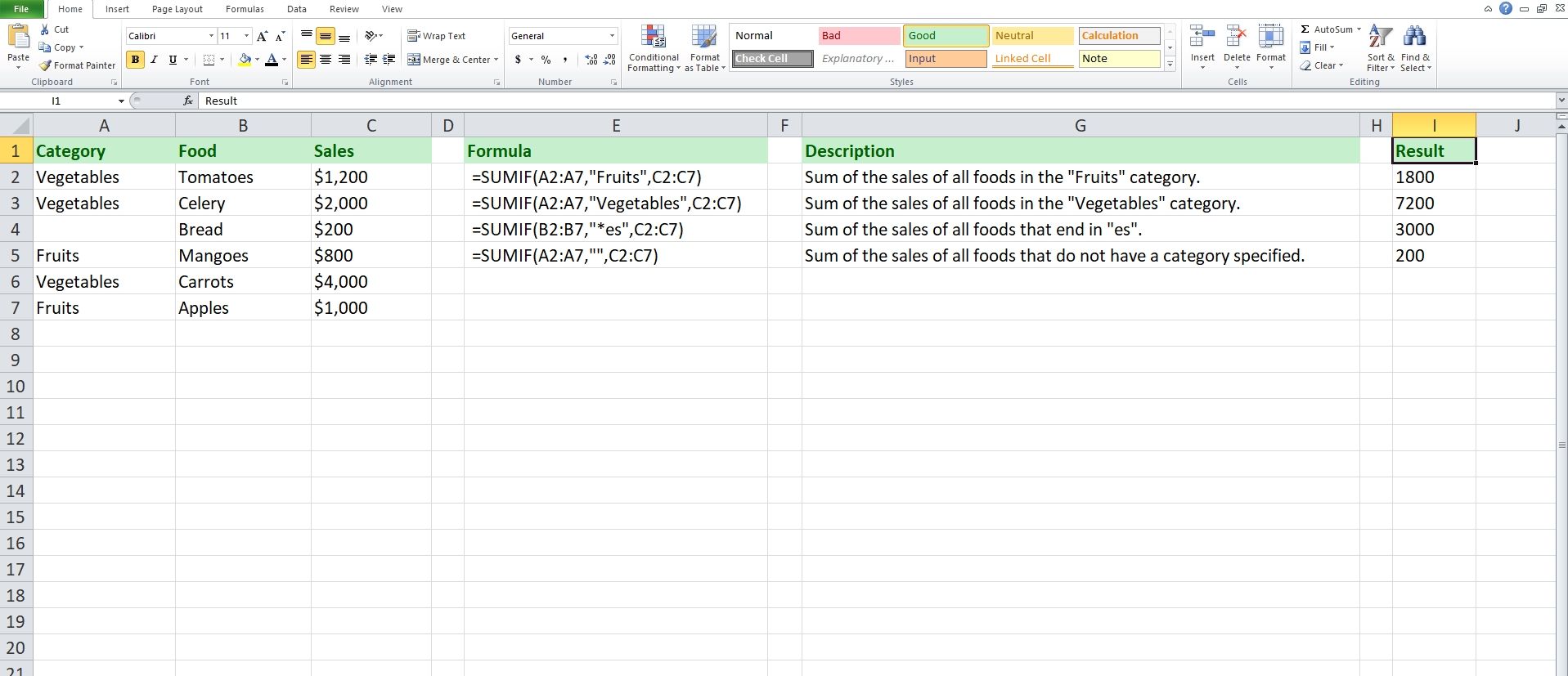This screenshot has width=1568, height=676.
Task: Apply the Good cell style
Action: coord(946,36)
